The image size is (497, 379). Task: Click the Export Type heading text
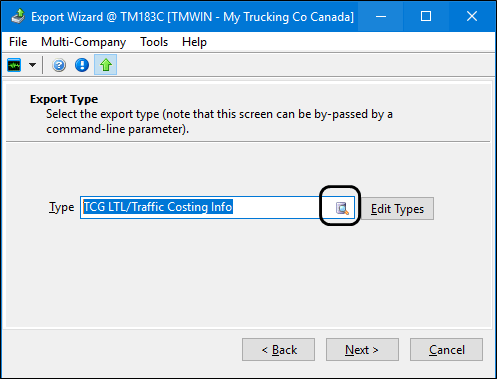tap(64, 99)
